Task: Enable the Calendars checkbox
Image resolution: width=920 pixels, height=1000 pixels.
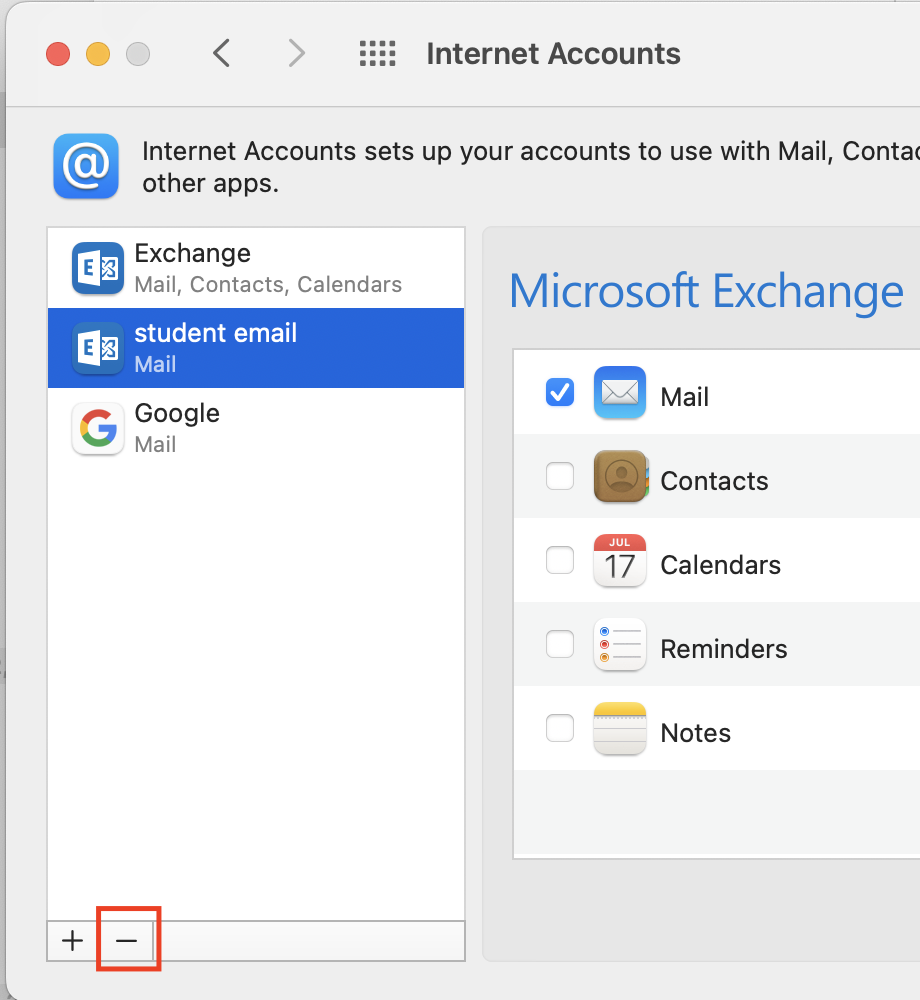Action: (560, 561)
